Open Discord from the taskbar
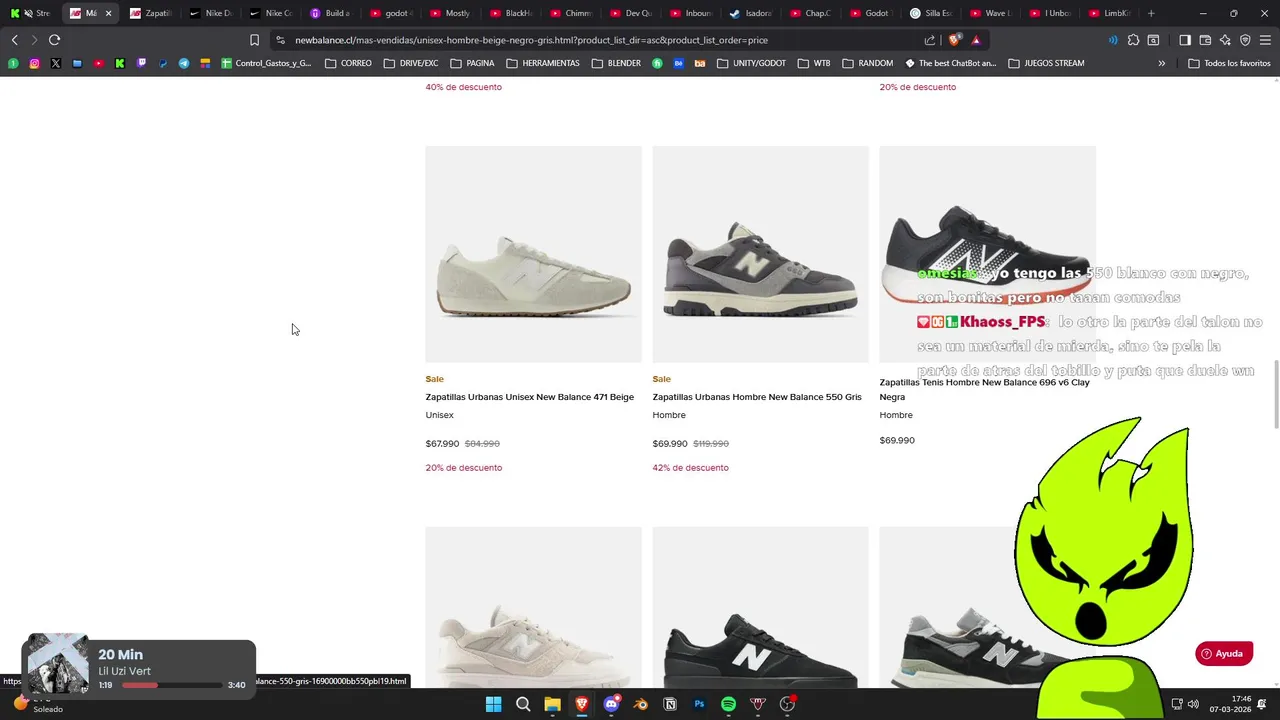 pos(611,704)
